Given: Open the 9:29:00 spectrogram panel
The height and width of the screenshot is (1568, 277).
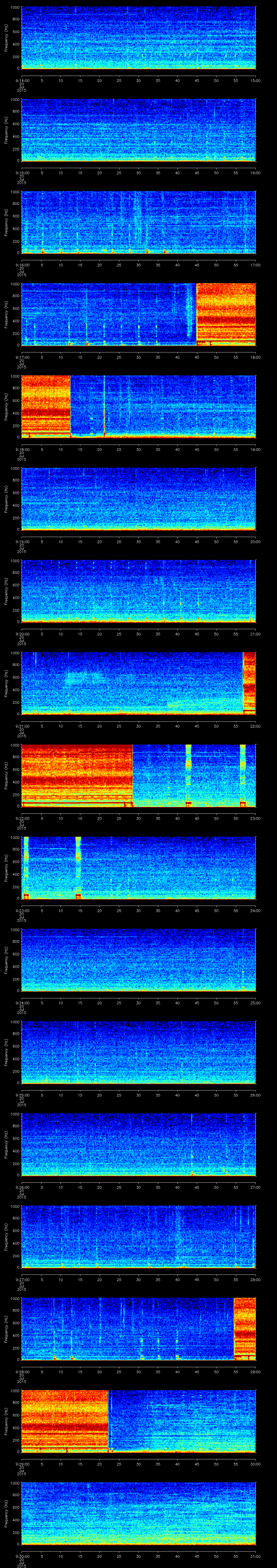Looking at the screenshot, I should pos(139,1421).
